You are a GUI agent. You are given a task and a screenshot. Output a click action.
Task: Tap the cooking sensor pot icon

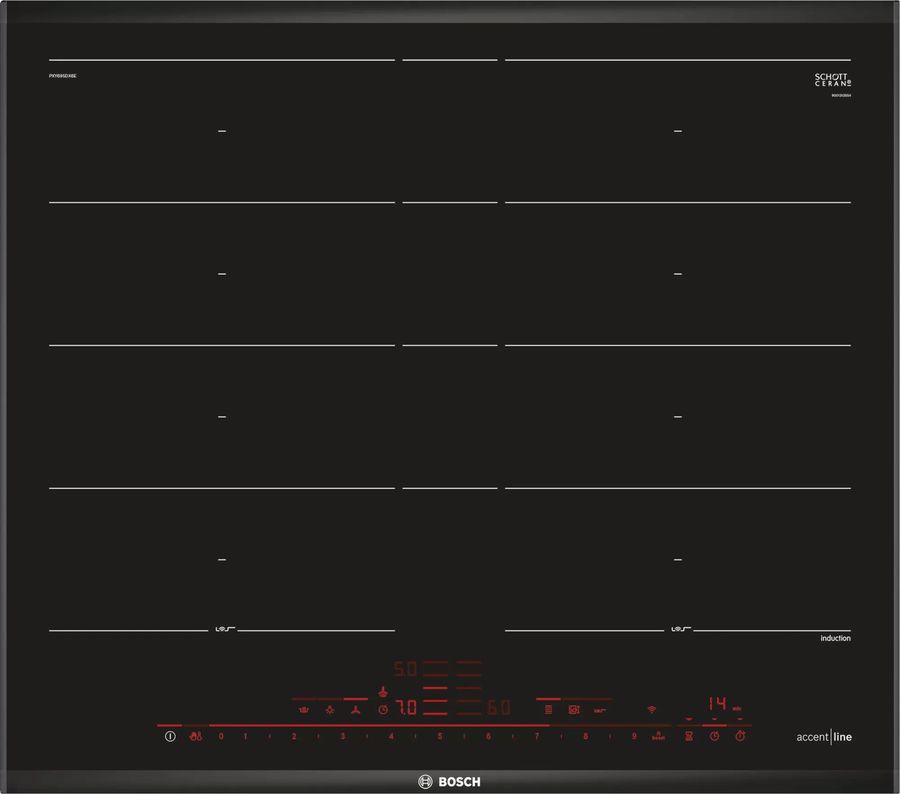pos(574,710)
